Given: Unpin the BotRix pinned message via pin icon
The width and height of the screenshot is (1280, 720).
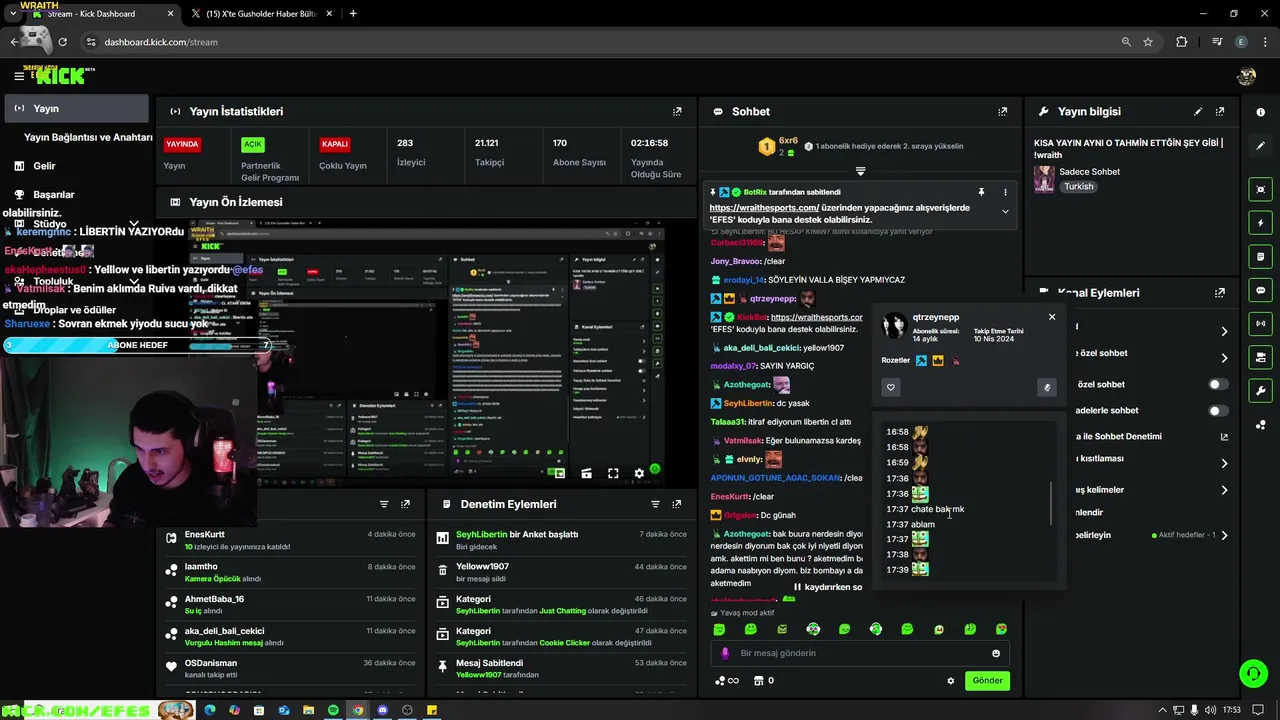Looking at the screenshot, I should [981, 192].
